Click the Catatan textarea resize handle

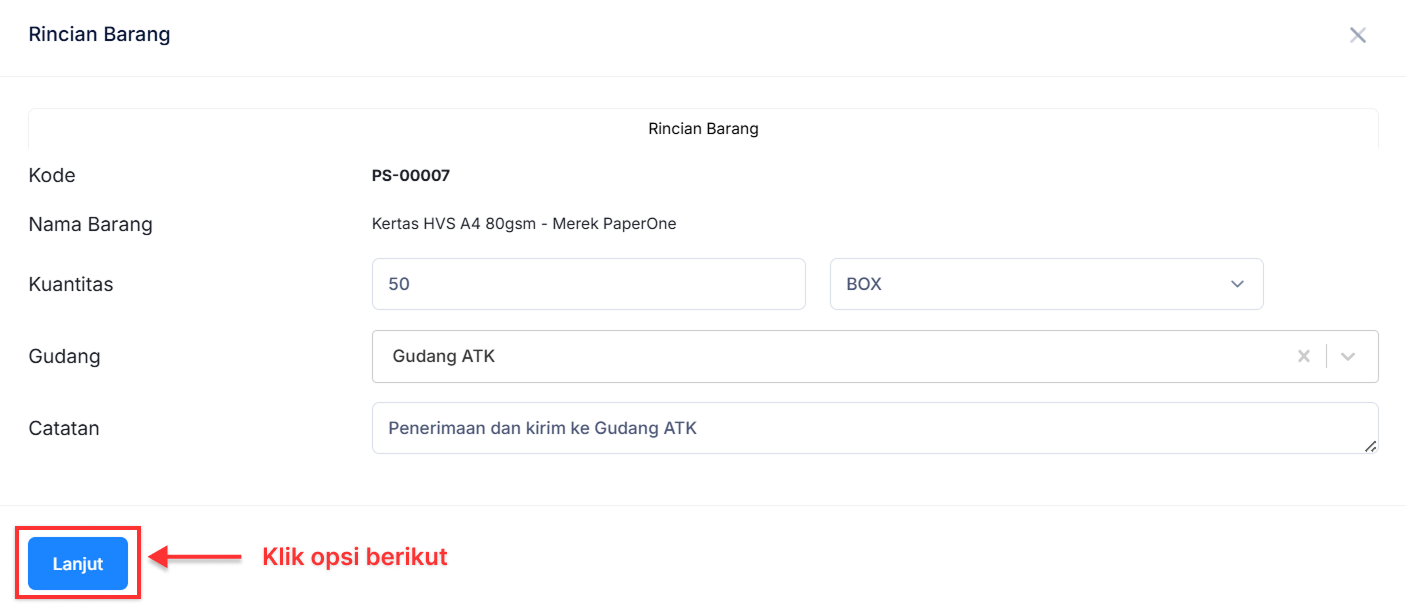(1370, 446)
